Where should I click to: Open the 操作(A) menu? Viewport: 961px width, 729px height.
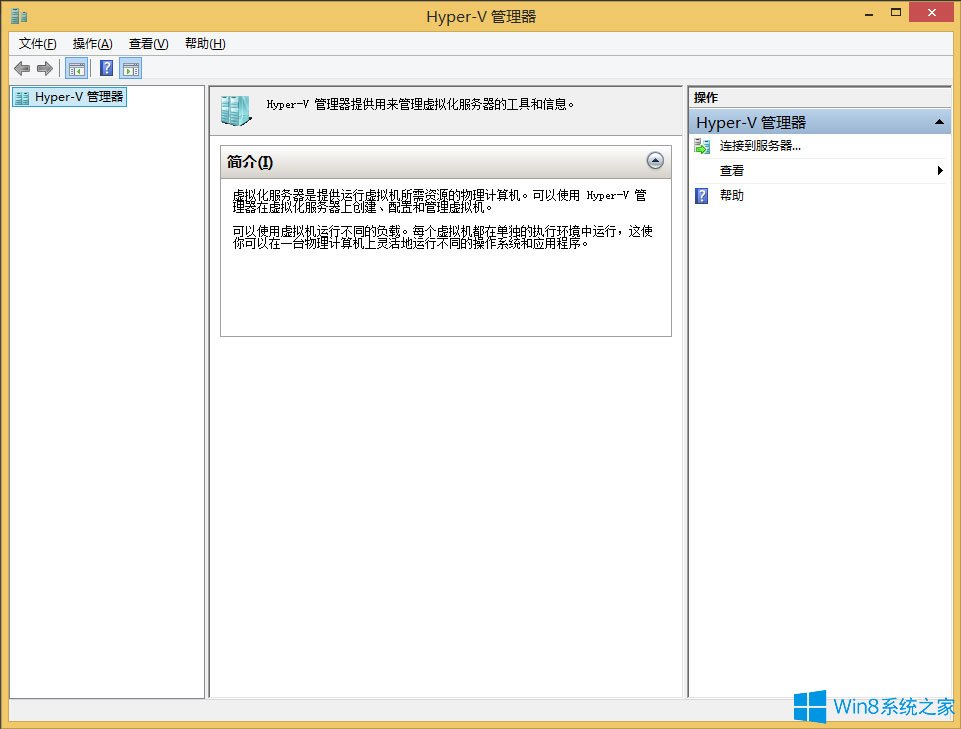tap(93, 44)
